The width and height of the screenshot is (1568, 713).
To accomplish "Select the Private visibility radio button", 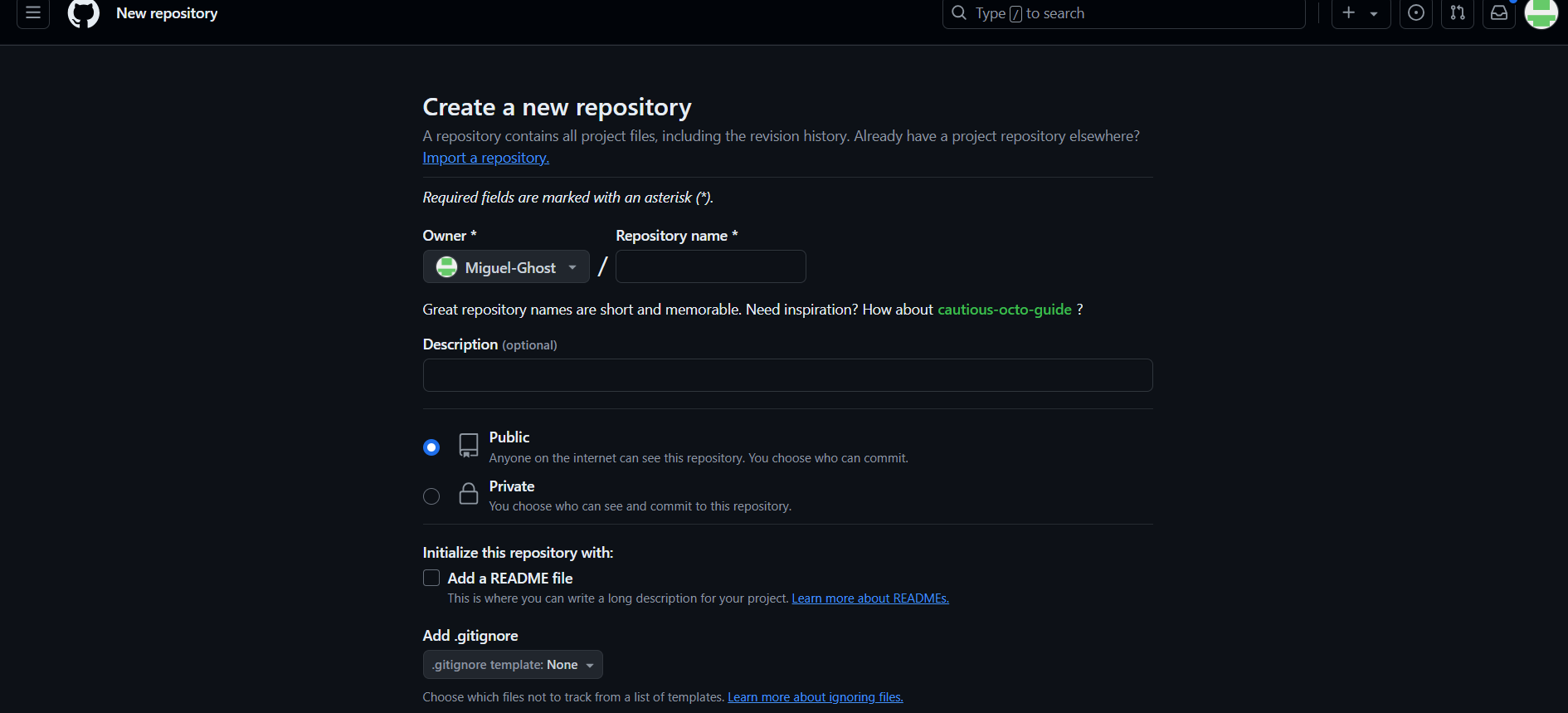I will 431,496.
